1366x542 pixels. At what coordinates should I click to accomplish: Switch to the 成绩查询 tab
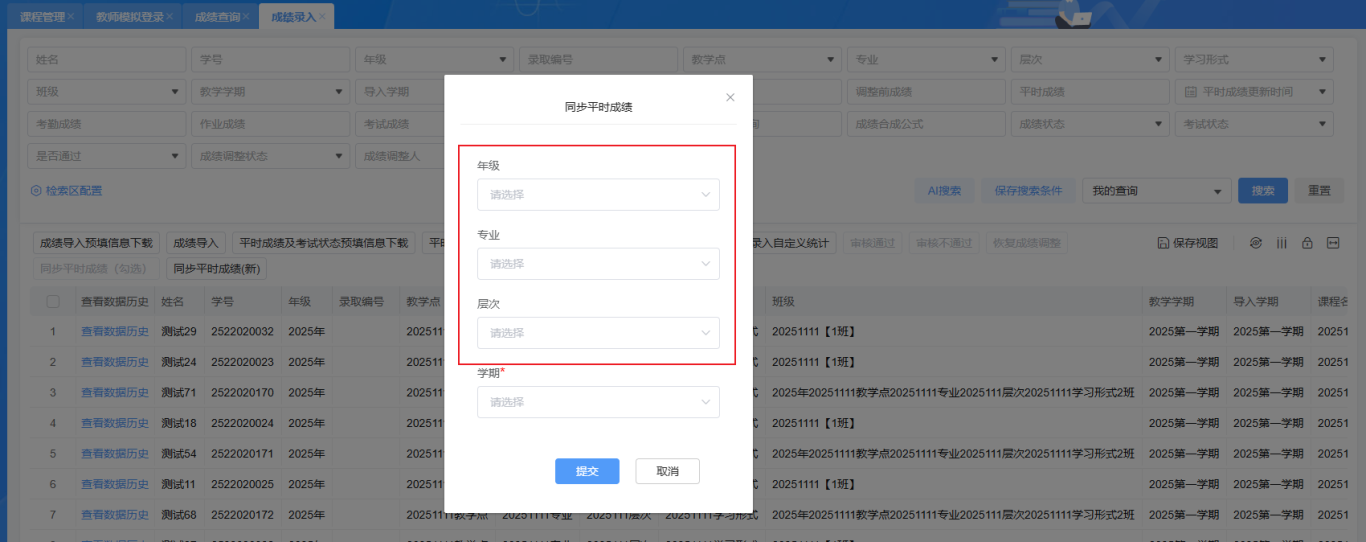(x=216, y=17)
